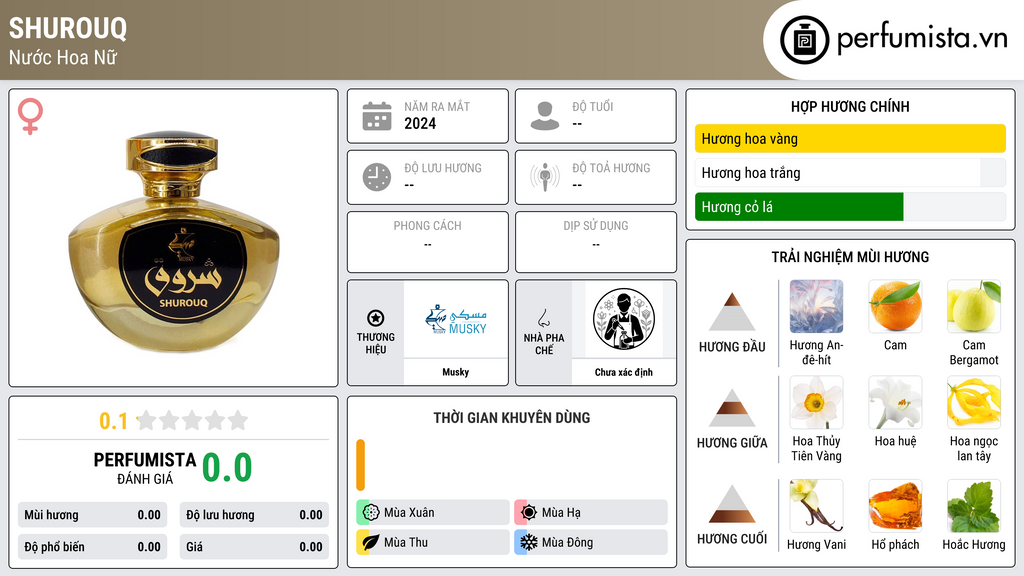1024x576 pixels.
Task: Click the leaf icon beside Mùa Thu
Action: coord(371,542)
